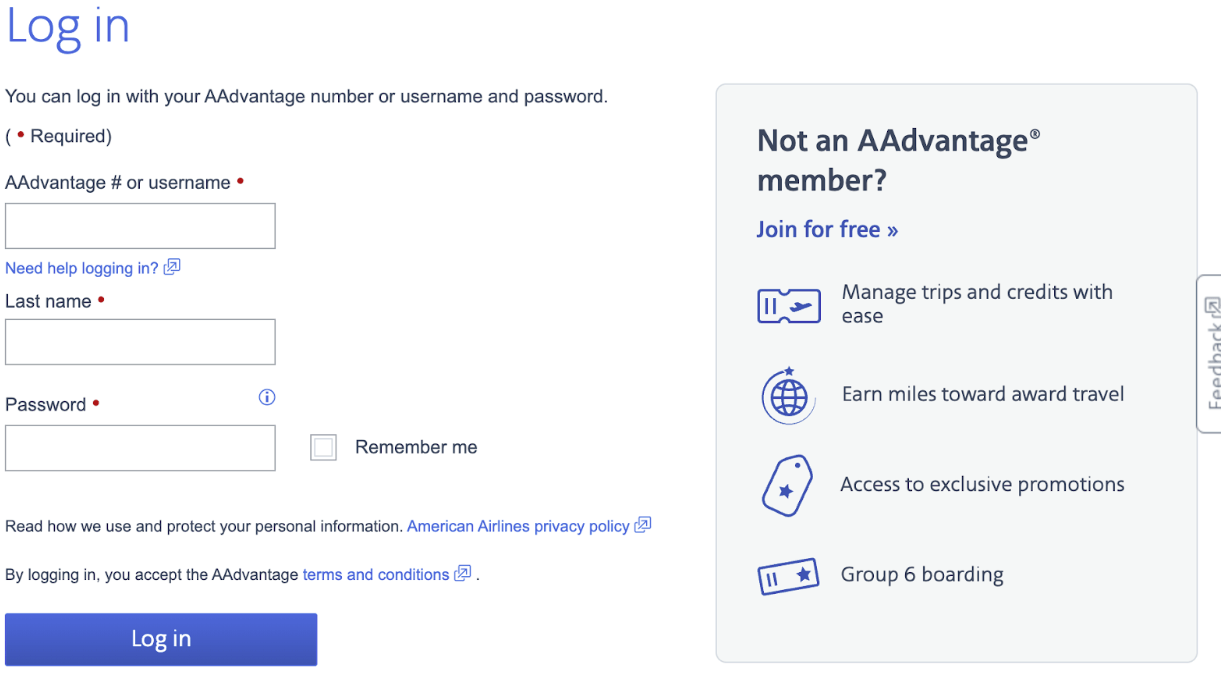Open the terms and conditions link

point(376,575)
